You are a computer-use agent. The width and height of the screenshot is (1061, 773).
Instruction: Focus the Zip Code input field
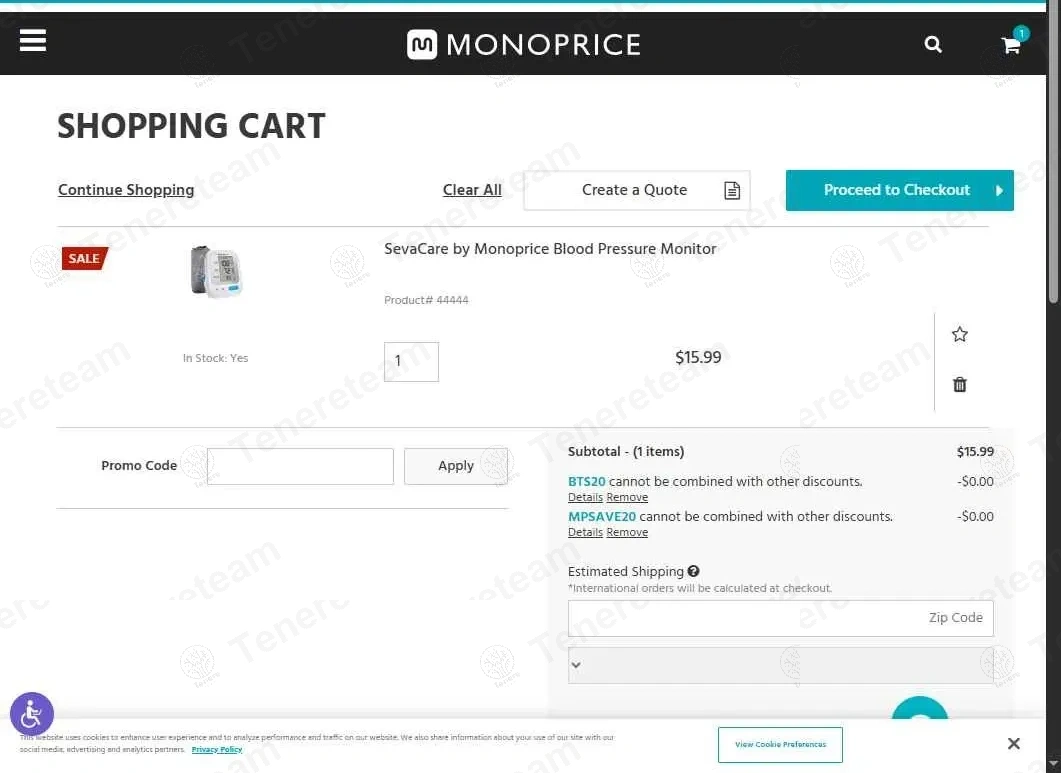pos(780,618)
